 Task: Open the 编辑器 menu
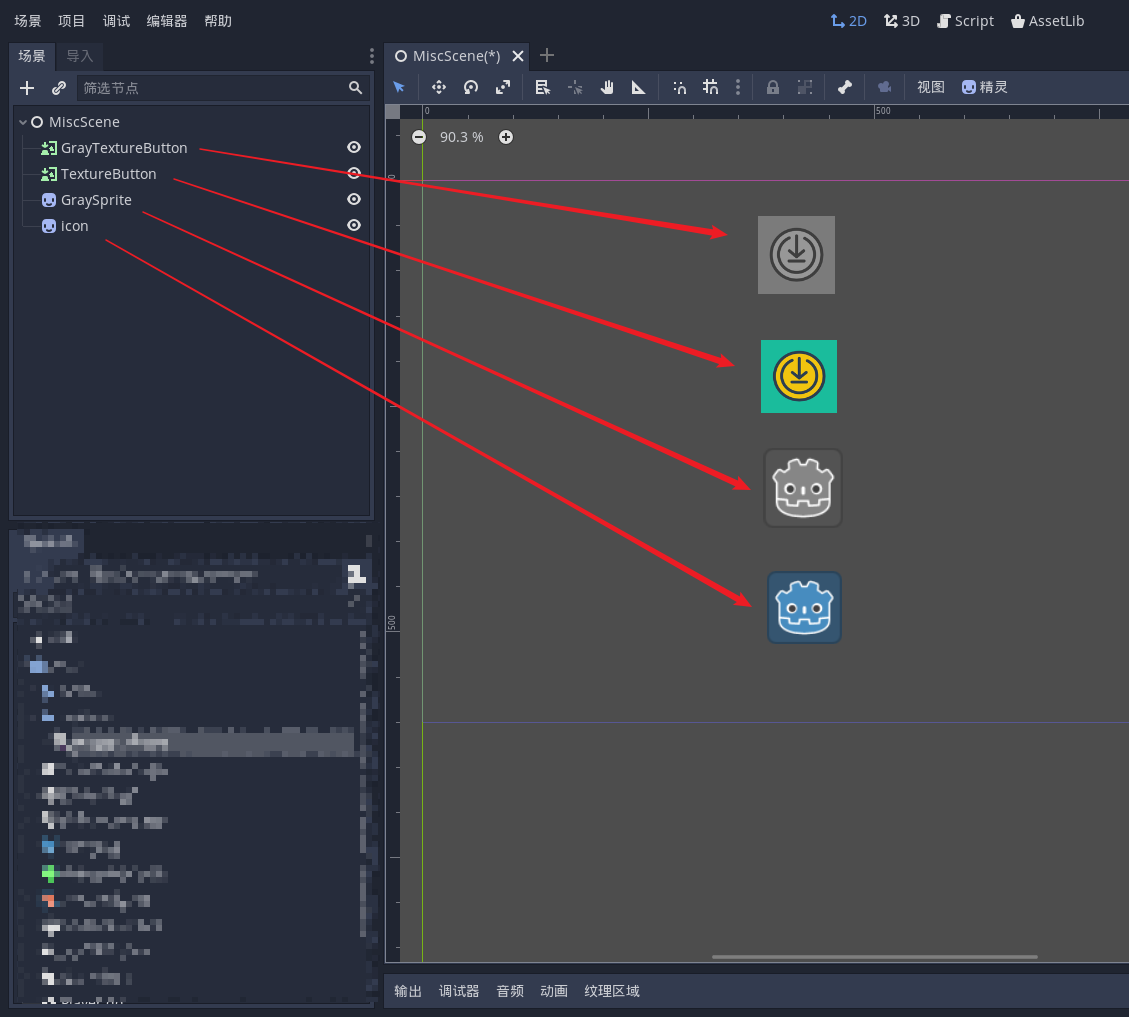tap(166, 21)
